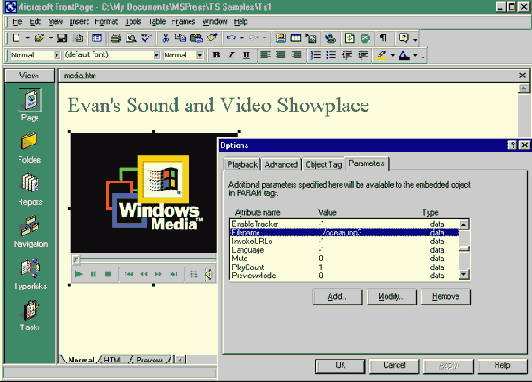This screenshot has width=532, height=382.
Task: Open the Tasks view icon
Action: pos(30,310)
